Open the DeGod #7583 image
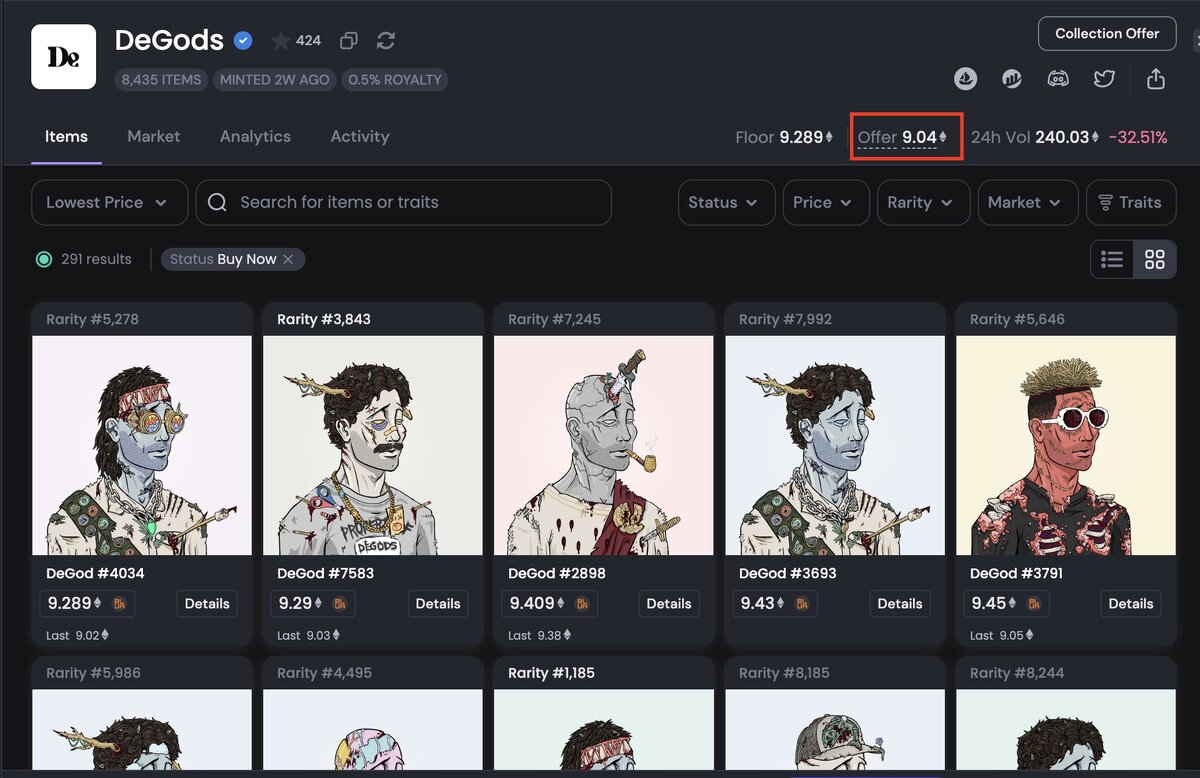The image size is (1200, 778). (373, 445)
